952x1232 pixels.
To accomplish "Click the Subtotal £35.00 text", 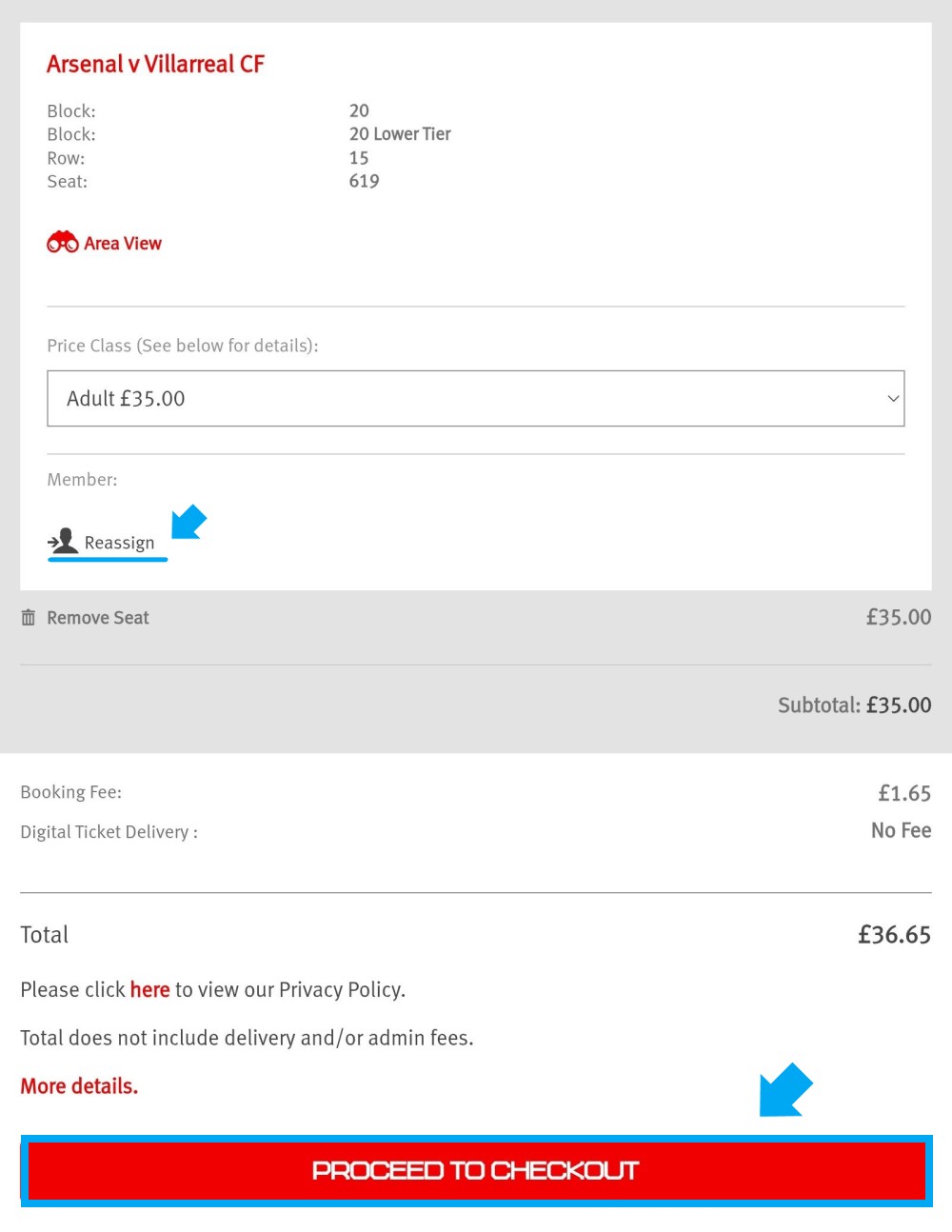I will tap(854, 705).
